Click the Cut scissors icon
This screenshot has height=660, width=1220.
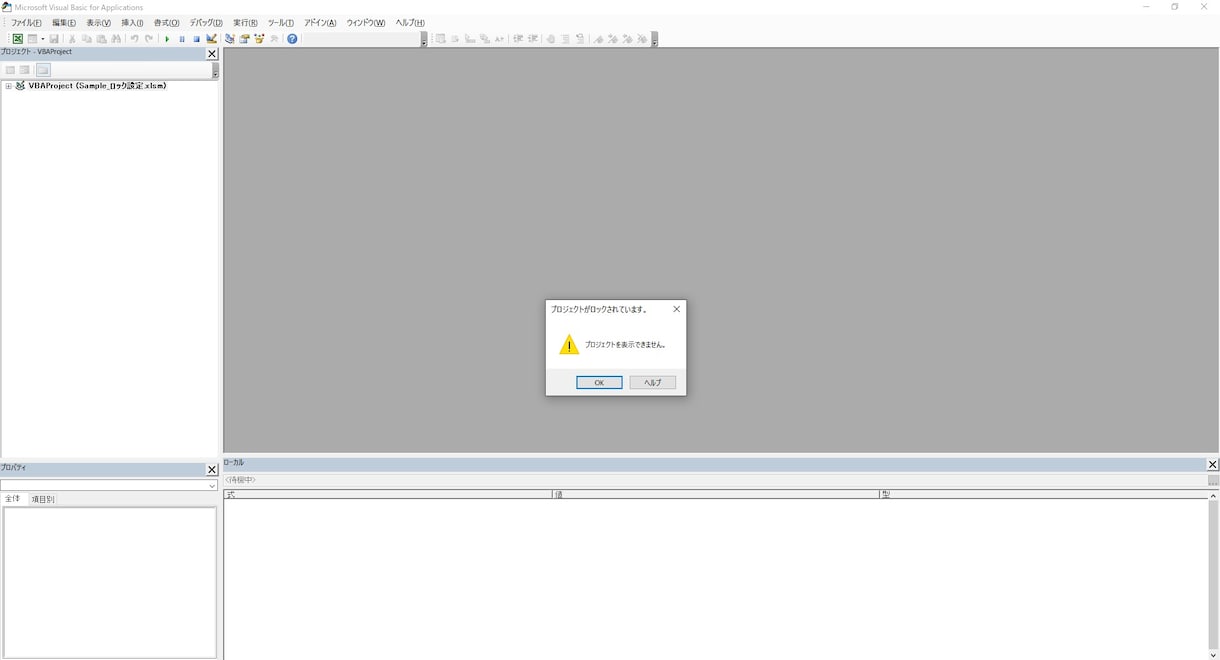pyautogui.click(x=72, y=39)
